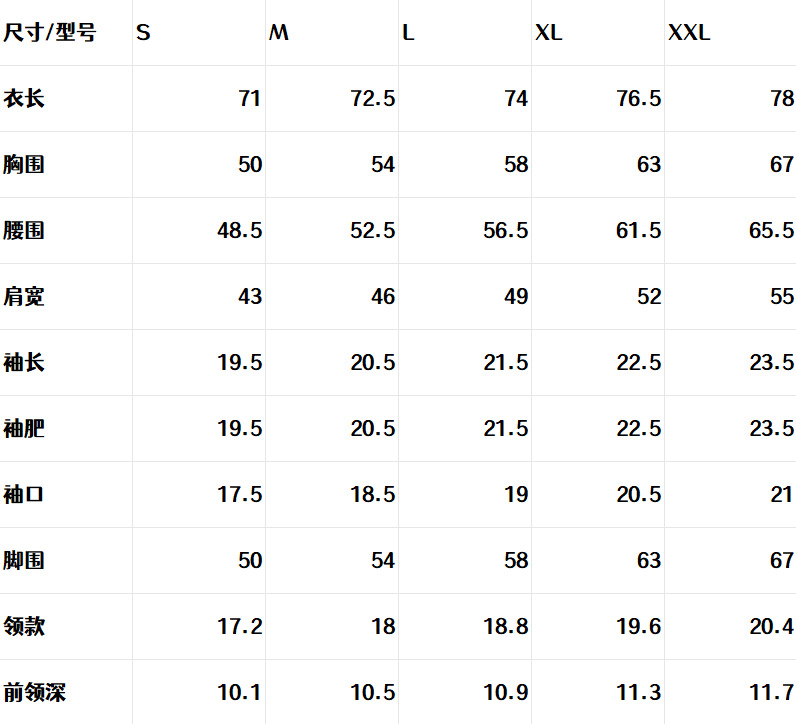796x724 pixels.
Task: Click the 领款 row label
Action: point(24,627)
